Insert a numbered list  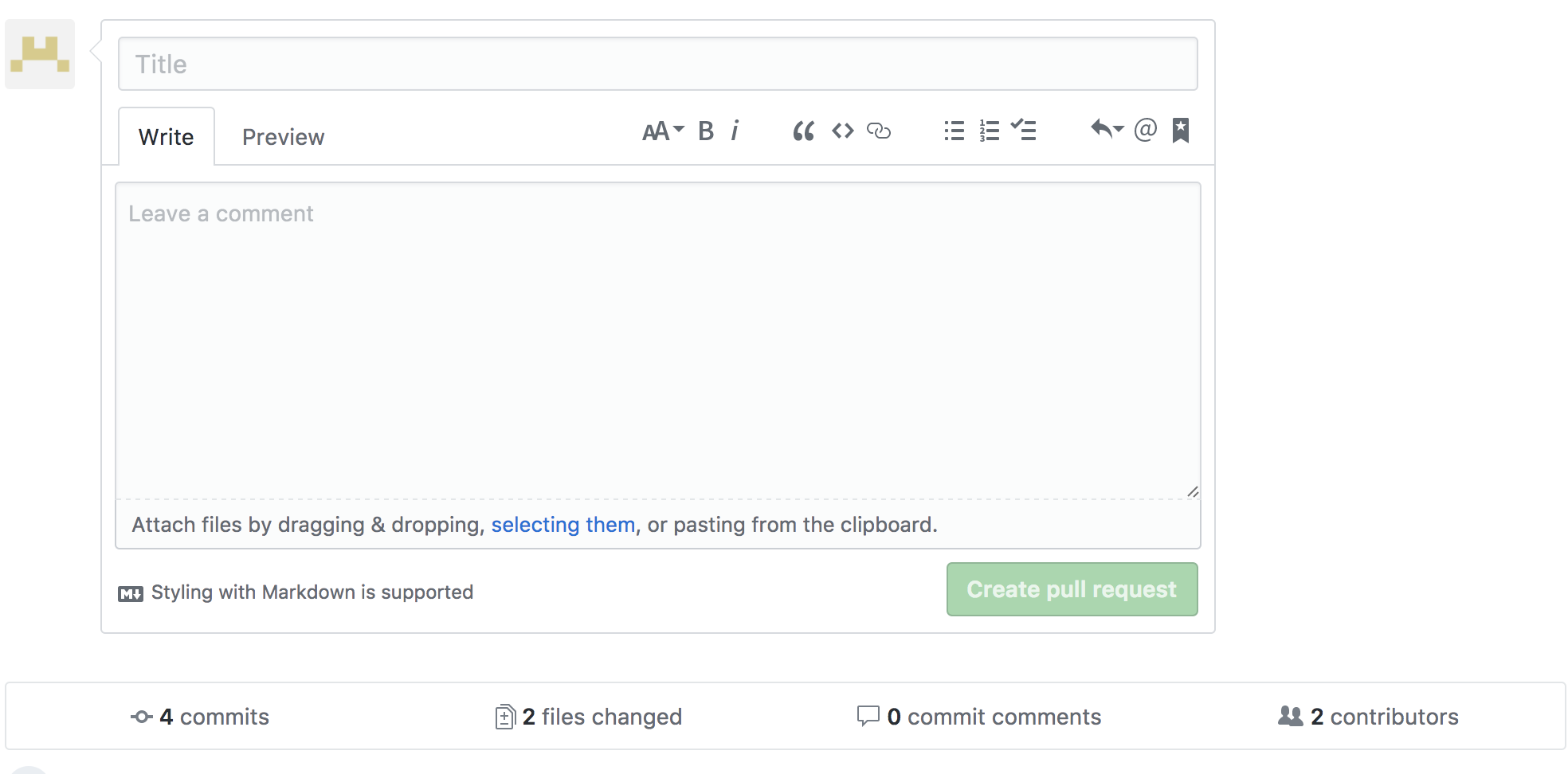coord(989,131)
